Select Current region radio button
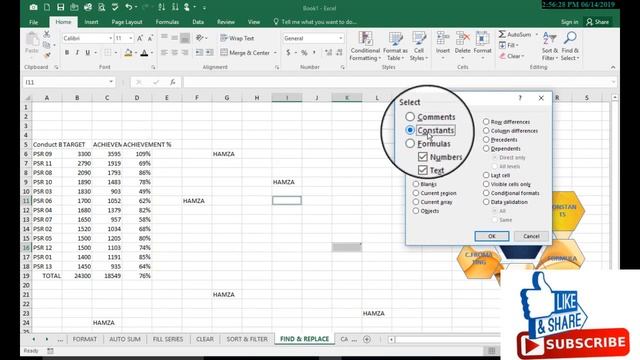This screenshot has height=360, width=640. pyautogui.click(x=416, y=193)
